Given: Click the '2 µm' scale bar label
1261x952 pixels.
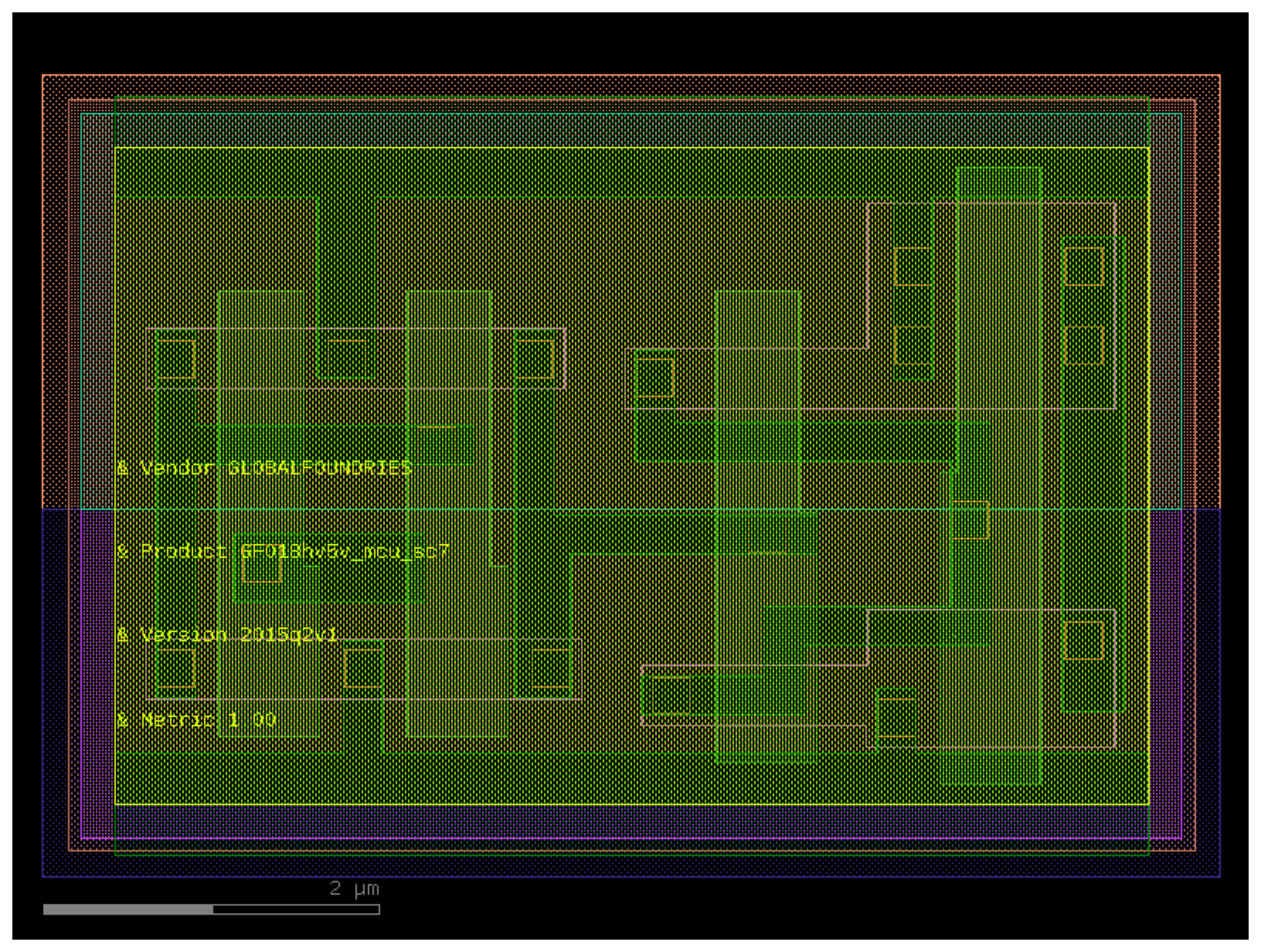Looking at the screenshot, I should coord(354,889).
